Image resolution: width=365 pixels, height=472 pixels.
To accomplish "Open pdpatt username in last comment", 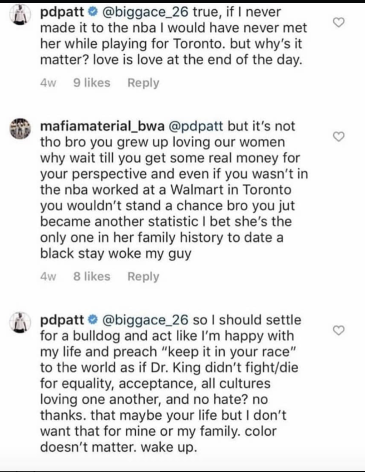I will click(62, 321).
